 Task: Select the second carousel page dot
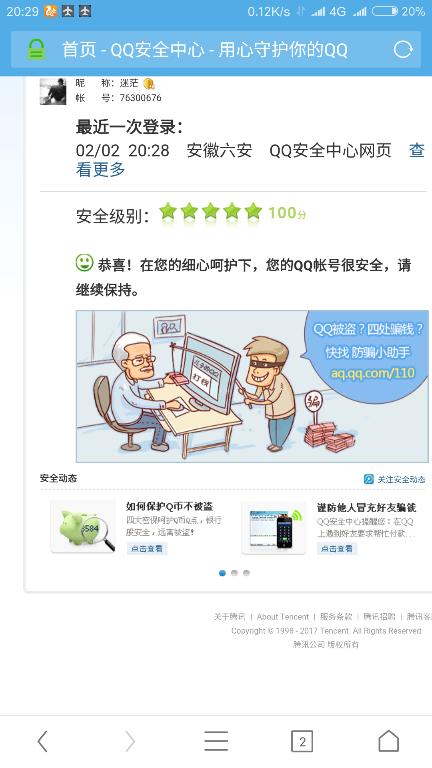coord(234,573)
